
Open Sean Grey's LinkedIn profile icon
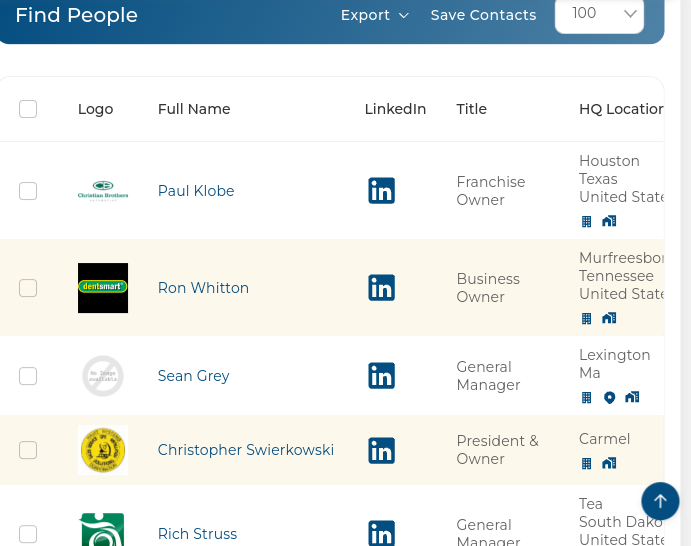[381, 376]
